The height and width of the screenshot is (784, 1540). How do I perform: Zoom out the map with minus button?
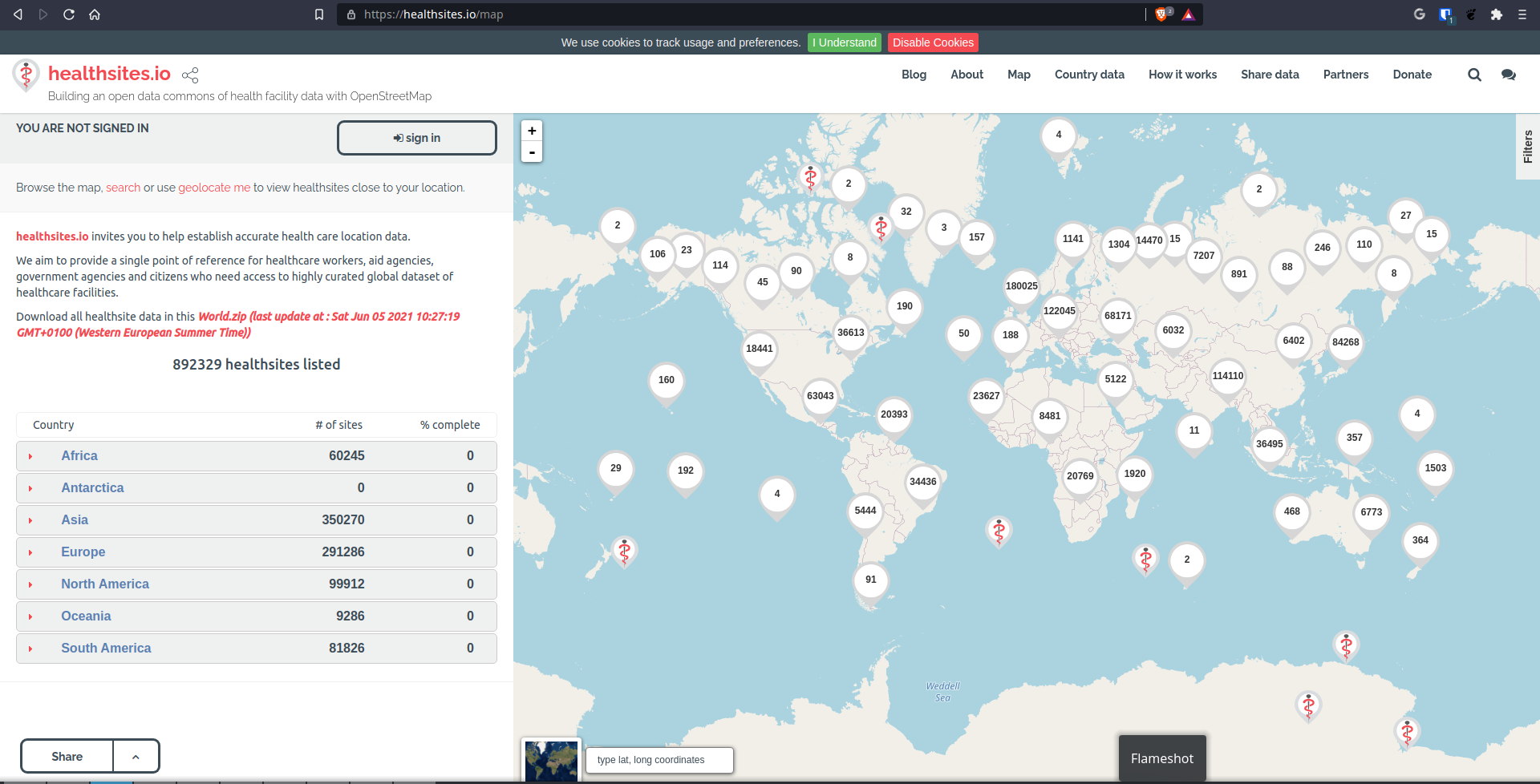point(532,152)
